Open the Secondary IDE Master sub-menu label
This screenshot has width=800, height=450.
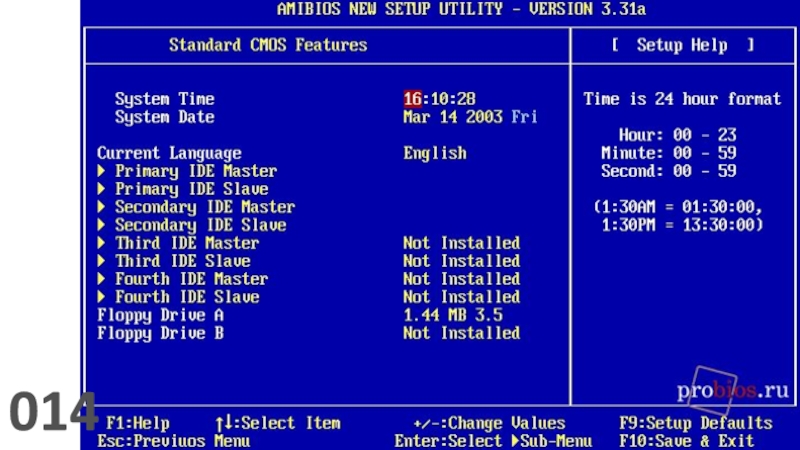[x=205, y=207]
